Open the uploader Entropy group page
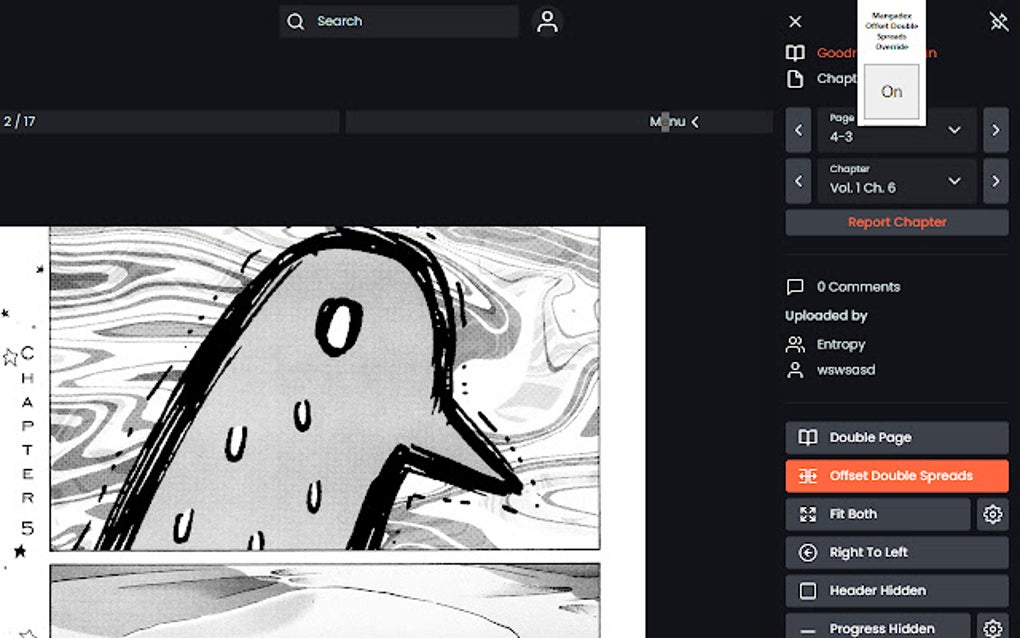The image size is (1020, 638). pos(843,344)
